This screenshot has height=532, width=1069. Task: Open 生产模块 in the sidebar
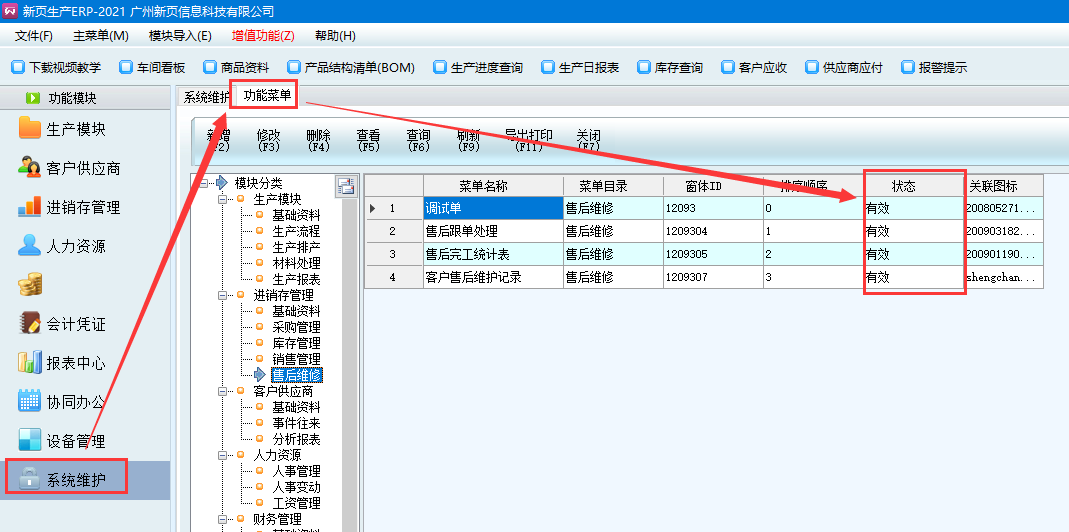pos(75,129)
